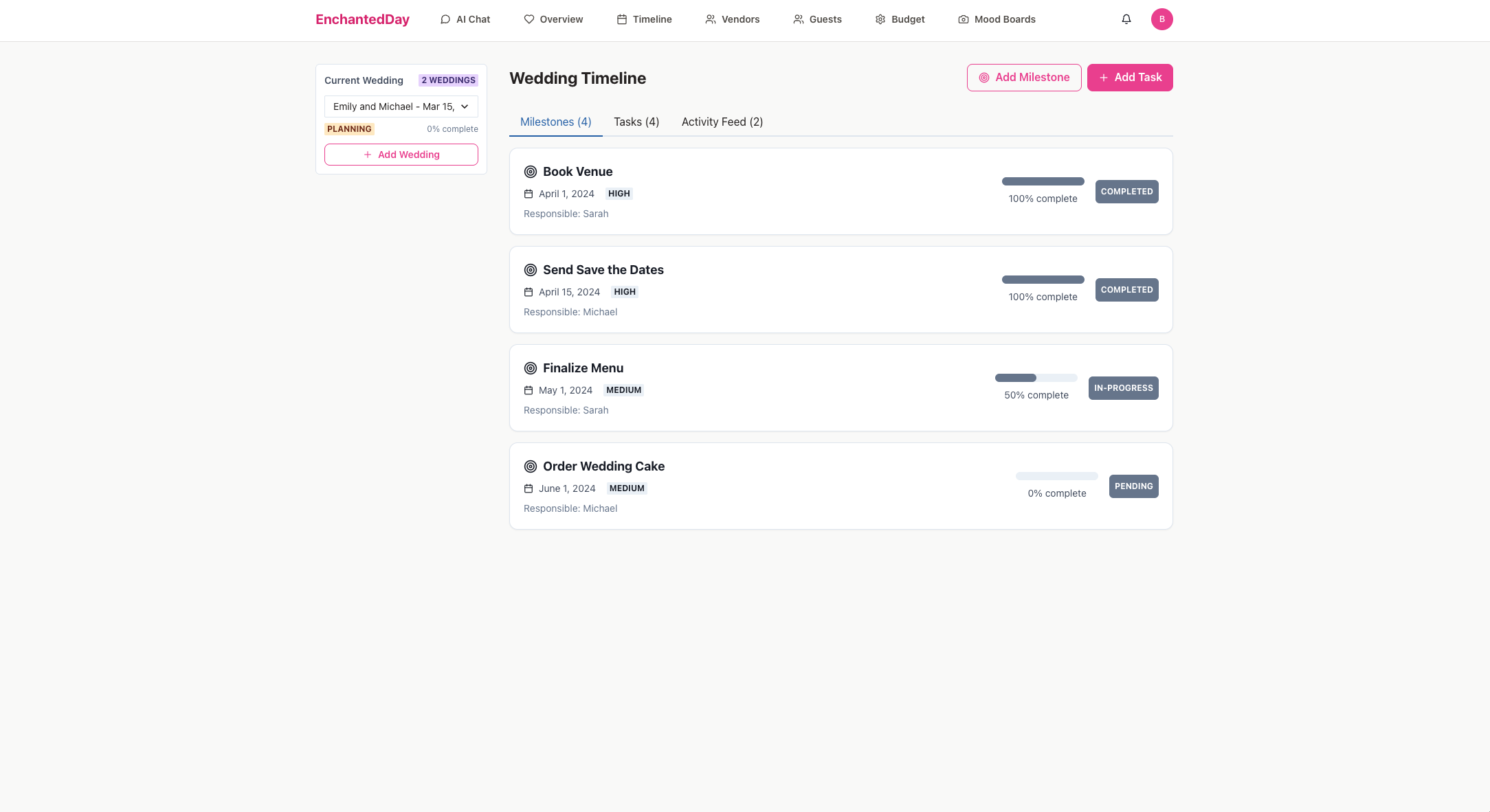The height and width of the screenshot is (812, 1490).
Task: Open the AI Chat page
Action: click(x=465, y=19)
